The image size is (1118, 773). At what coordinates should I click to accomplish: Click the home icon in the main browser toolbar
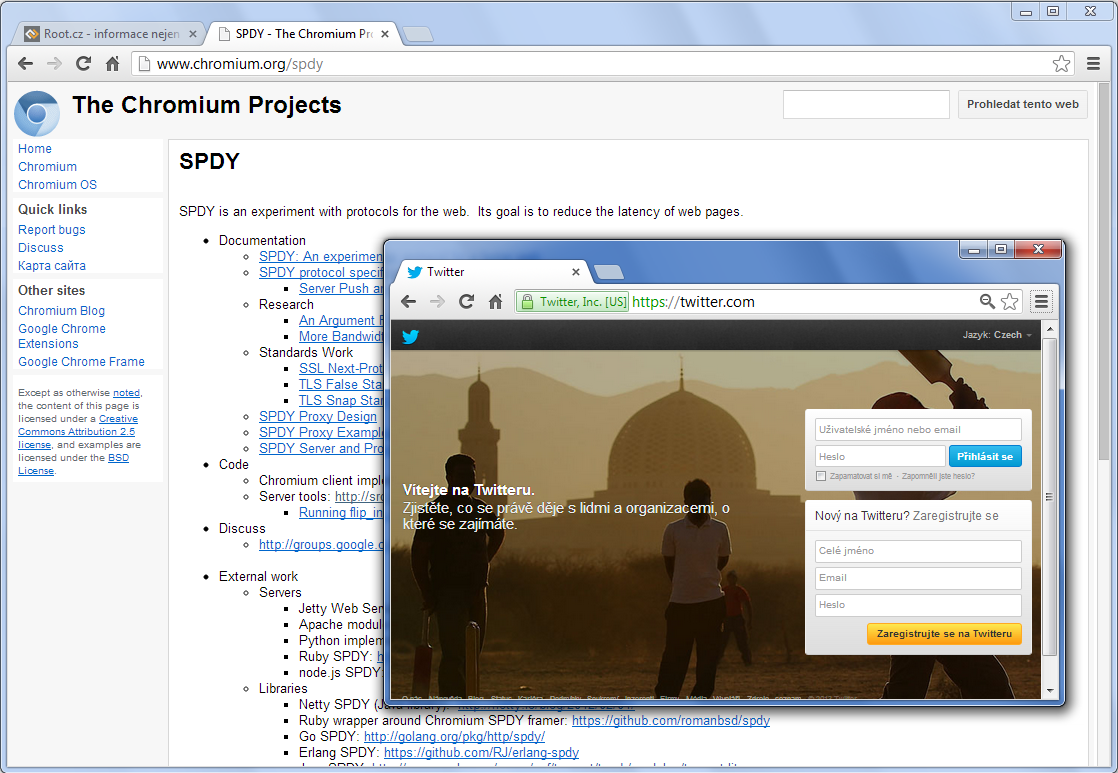(113, 62)
